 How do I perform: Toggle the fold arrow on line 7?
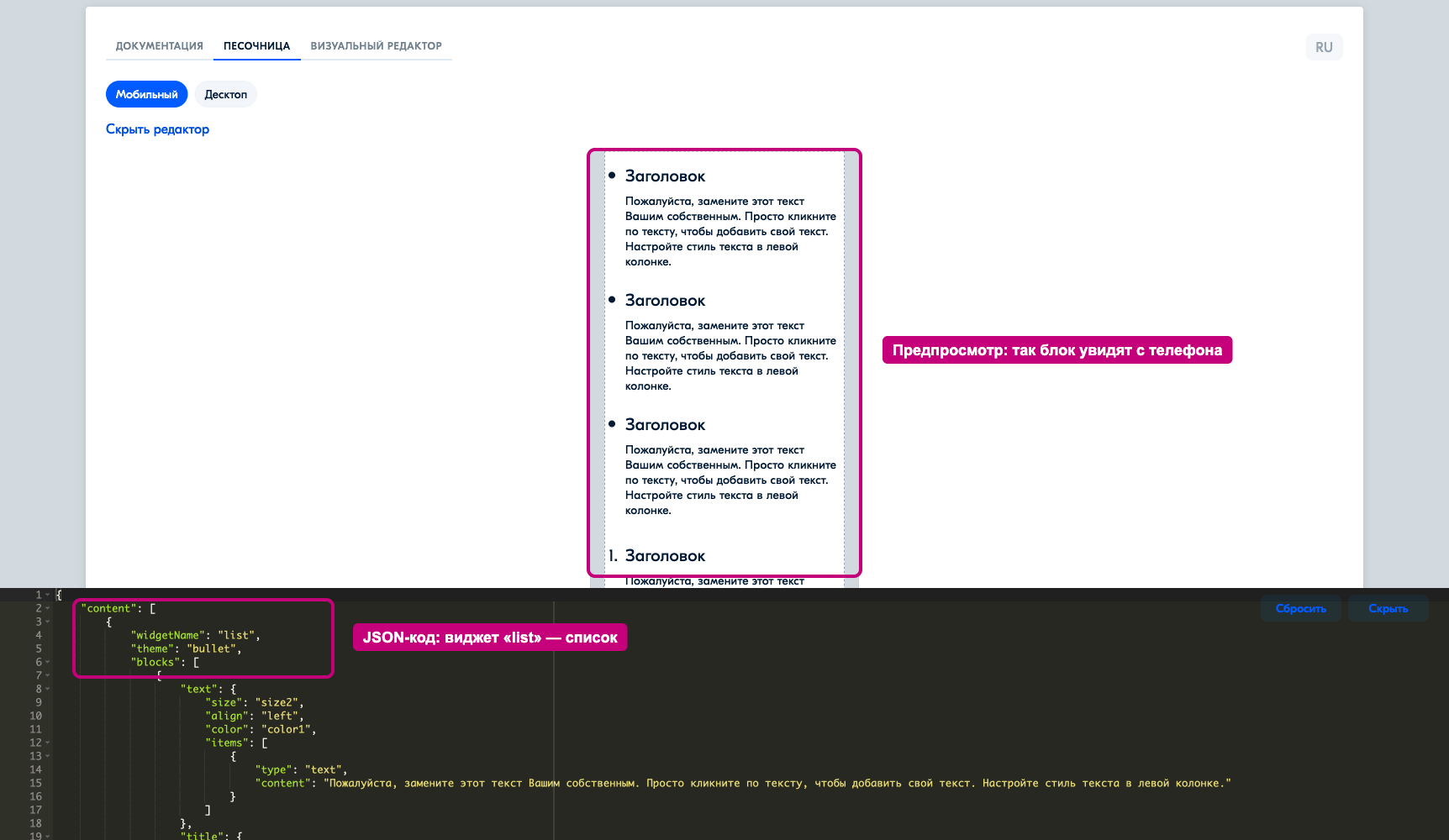(x=48, y=675)
